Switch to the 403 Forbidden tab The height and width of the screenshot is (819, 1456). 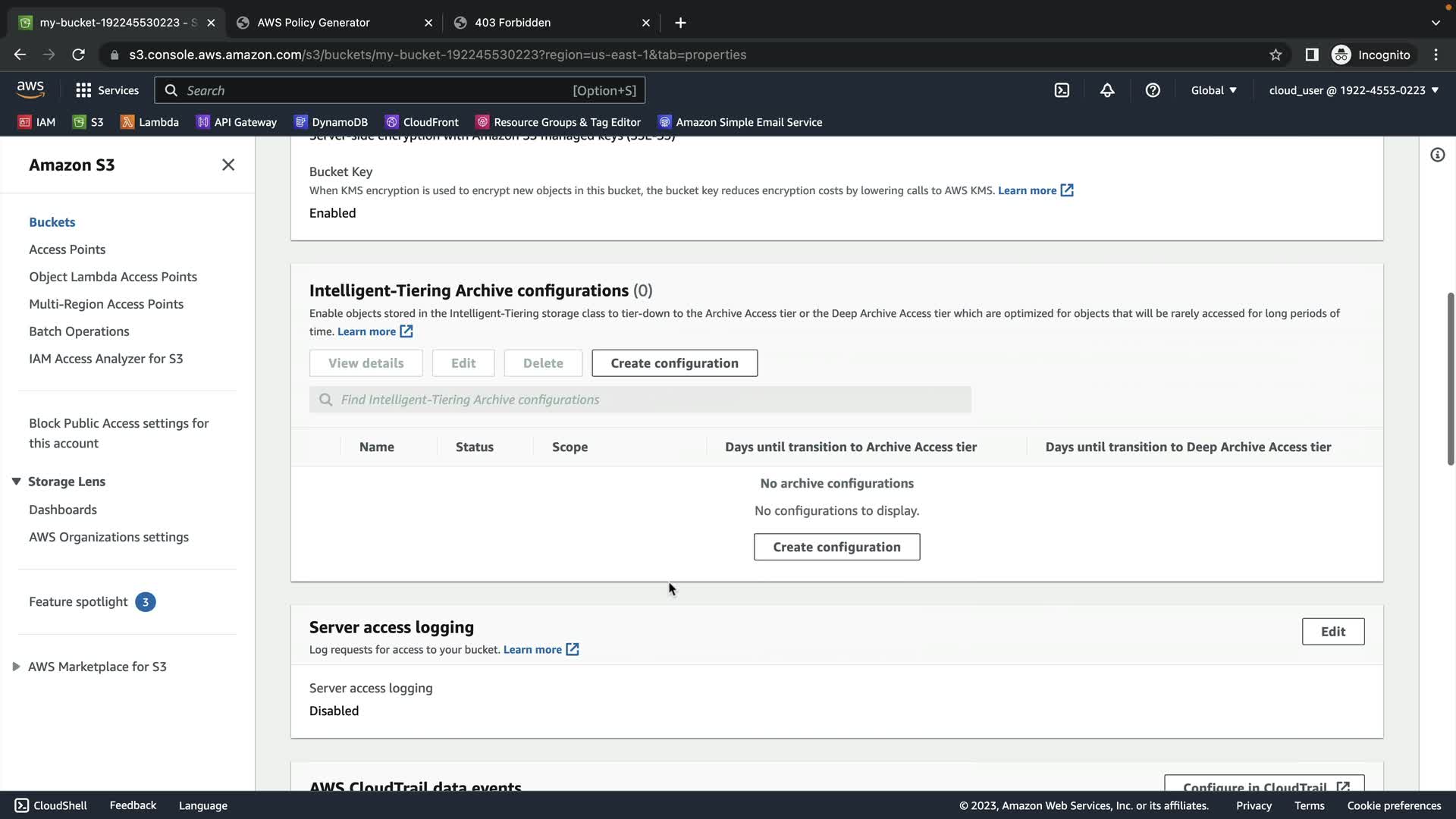click(x=513, y=23)
